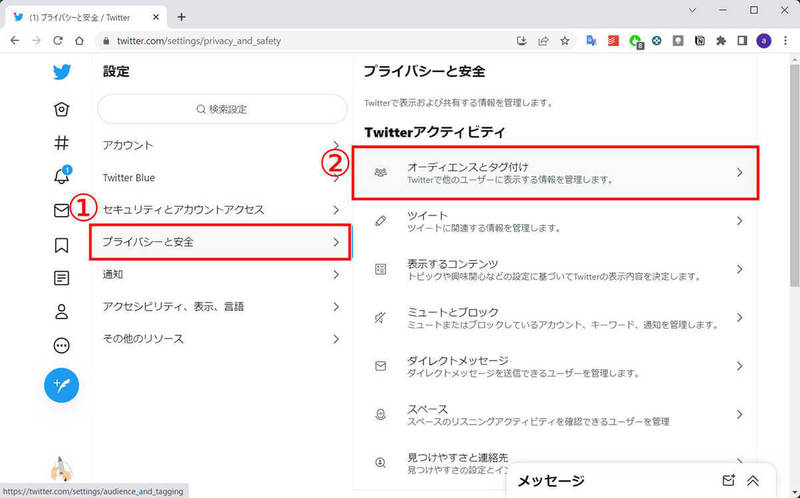Click Chrome tab search dropdown arrow

click(x=692, y=10)
